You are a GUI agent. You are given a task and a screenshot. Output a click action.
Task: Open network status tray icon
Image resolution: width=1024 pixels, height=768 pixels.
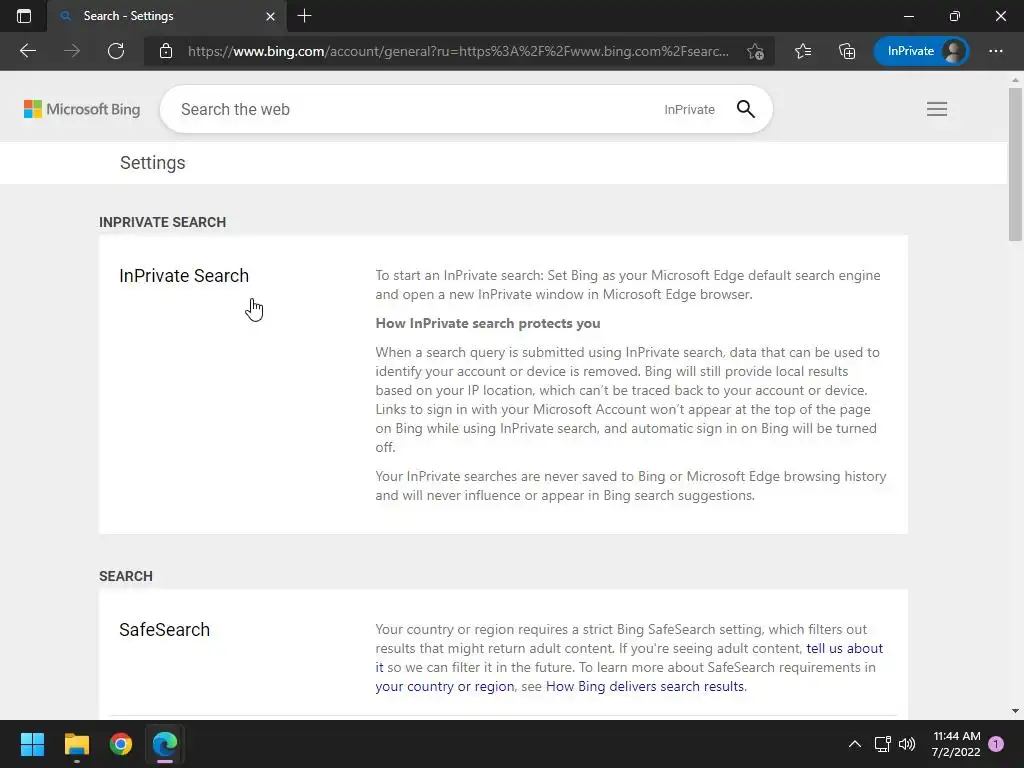(x=882, y=744)
